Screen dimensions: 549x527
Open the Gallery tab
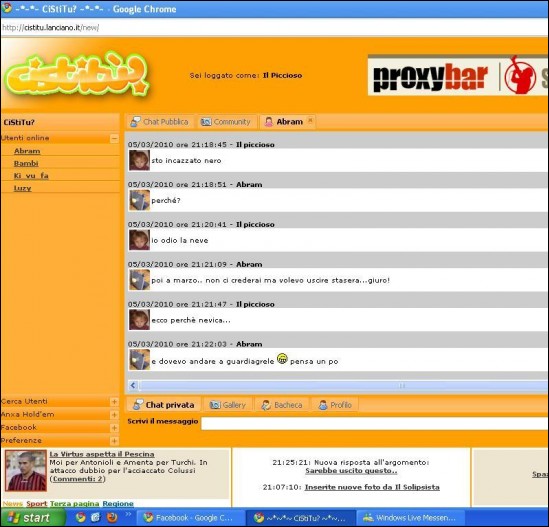point(228,405)
